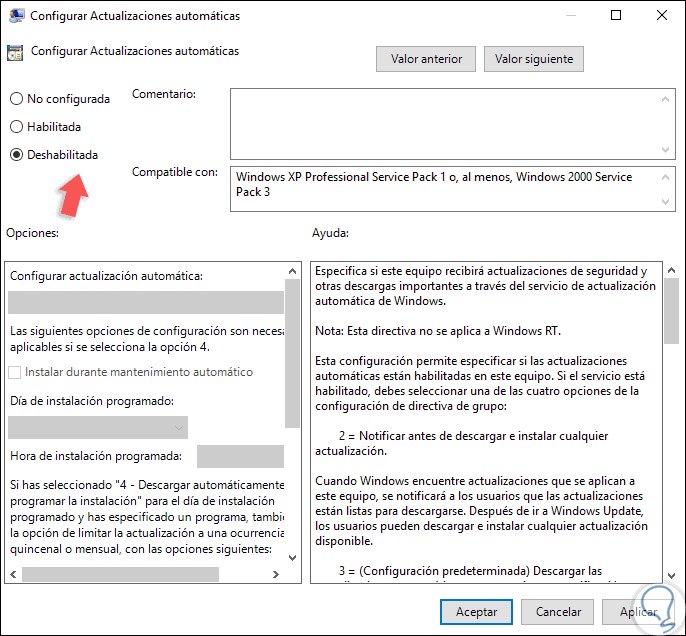Click the 'Compatible con:' label

[175, 172]
